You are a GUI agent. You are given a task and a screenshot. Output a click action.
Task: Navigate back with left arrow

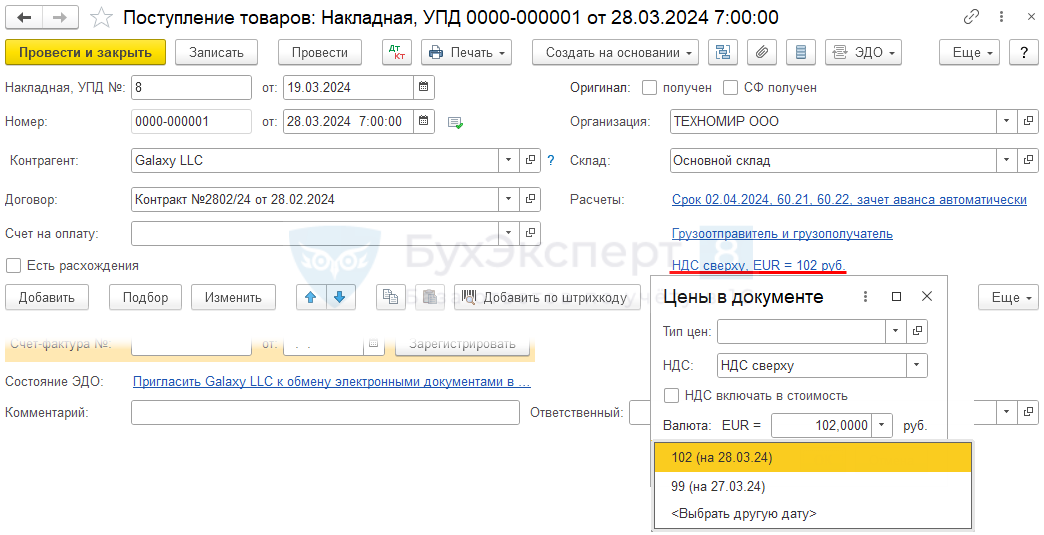(25, 18)
